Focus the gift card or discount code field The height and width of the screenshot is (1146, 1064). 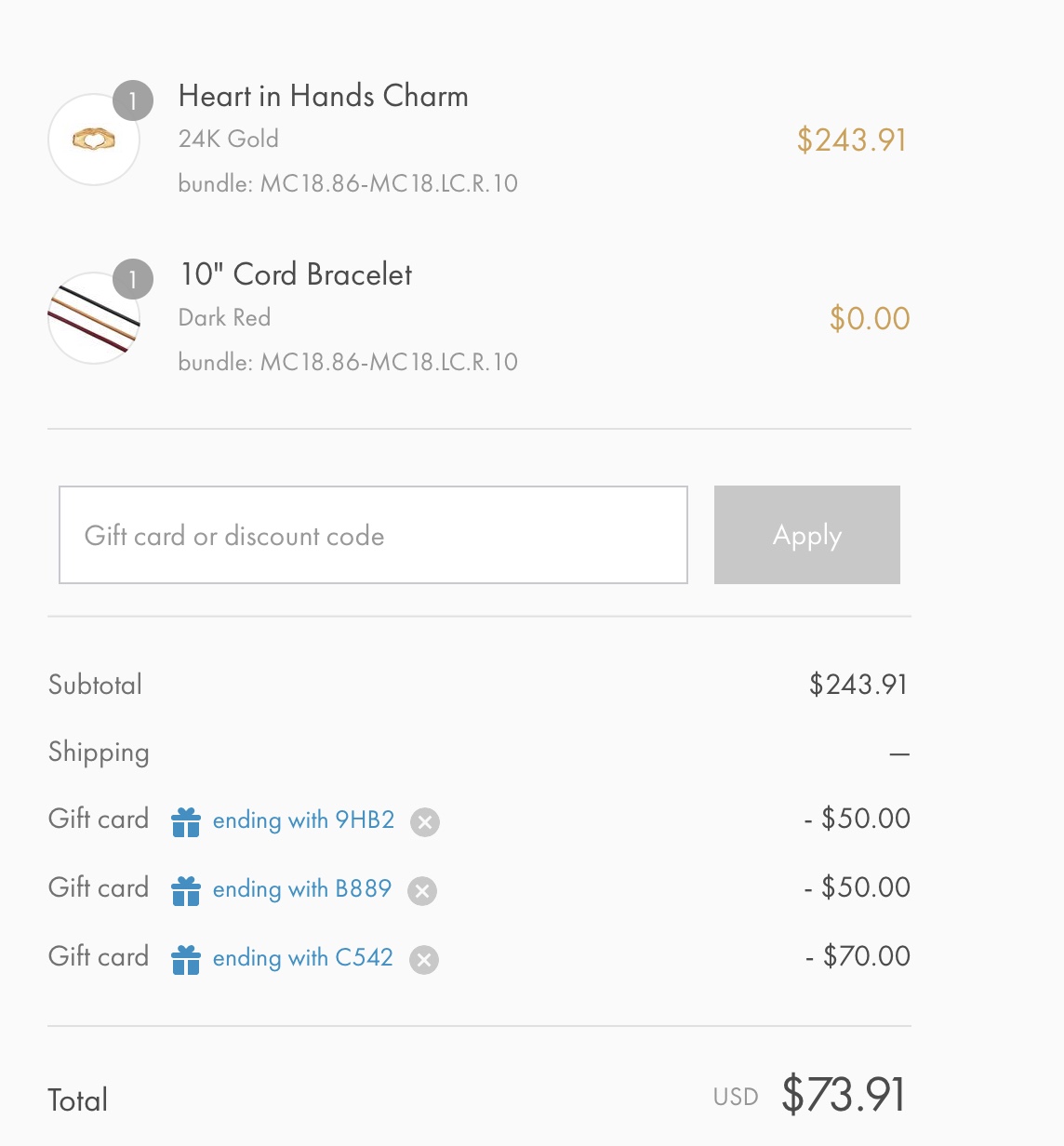click(x=373, y=535)
